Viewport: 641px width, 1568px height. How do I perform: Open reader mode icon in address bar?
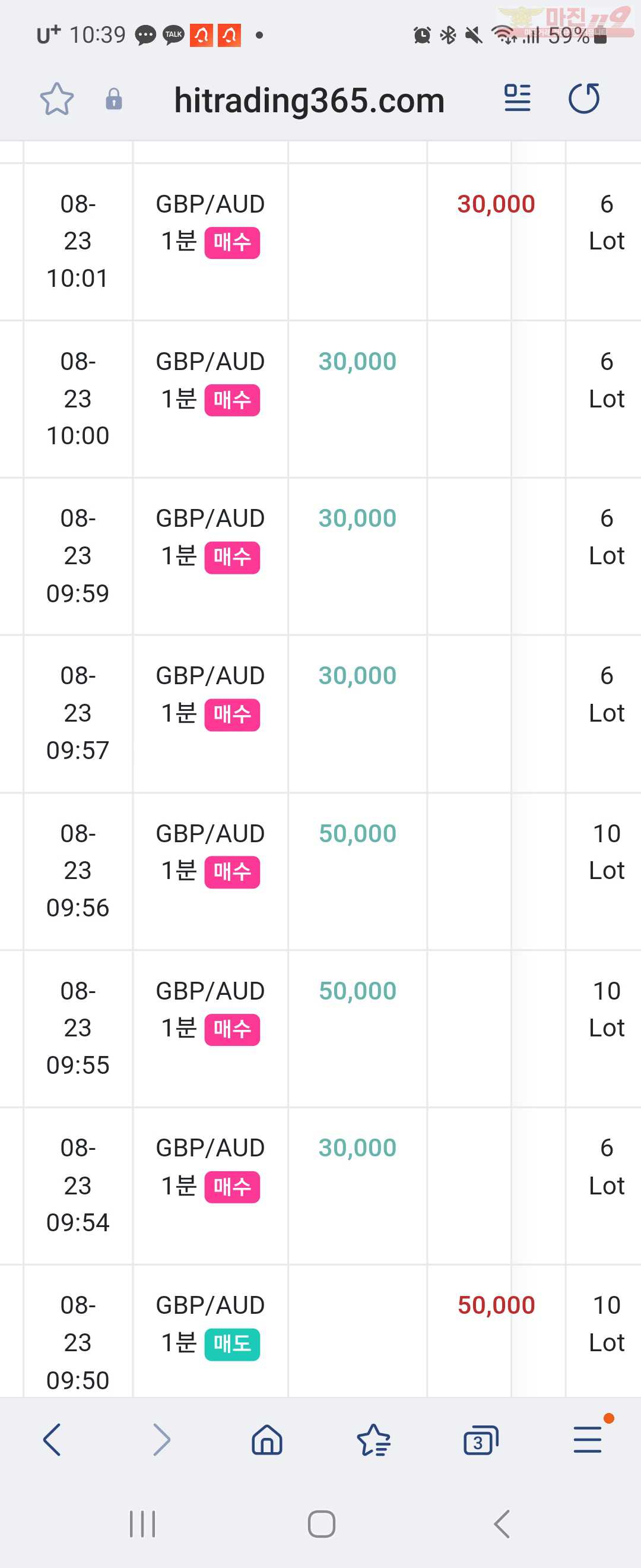[518, 99]
